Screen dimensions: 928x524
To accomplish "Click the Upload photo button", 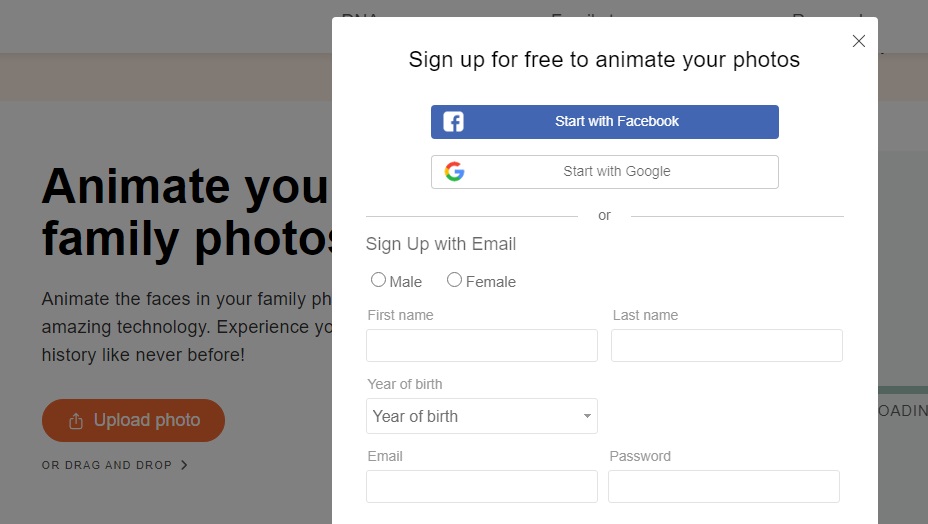I will click(133, 420).
